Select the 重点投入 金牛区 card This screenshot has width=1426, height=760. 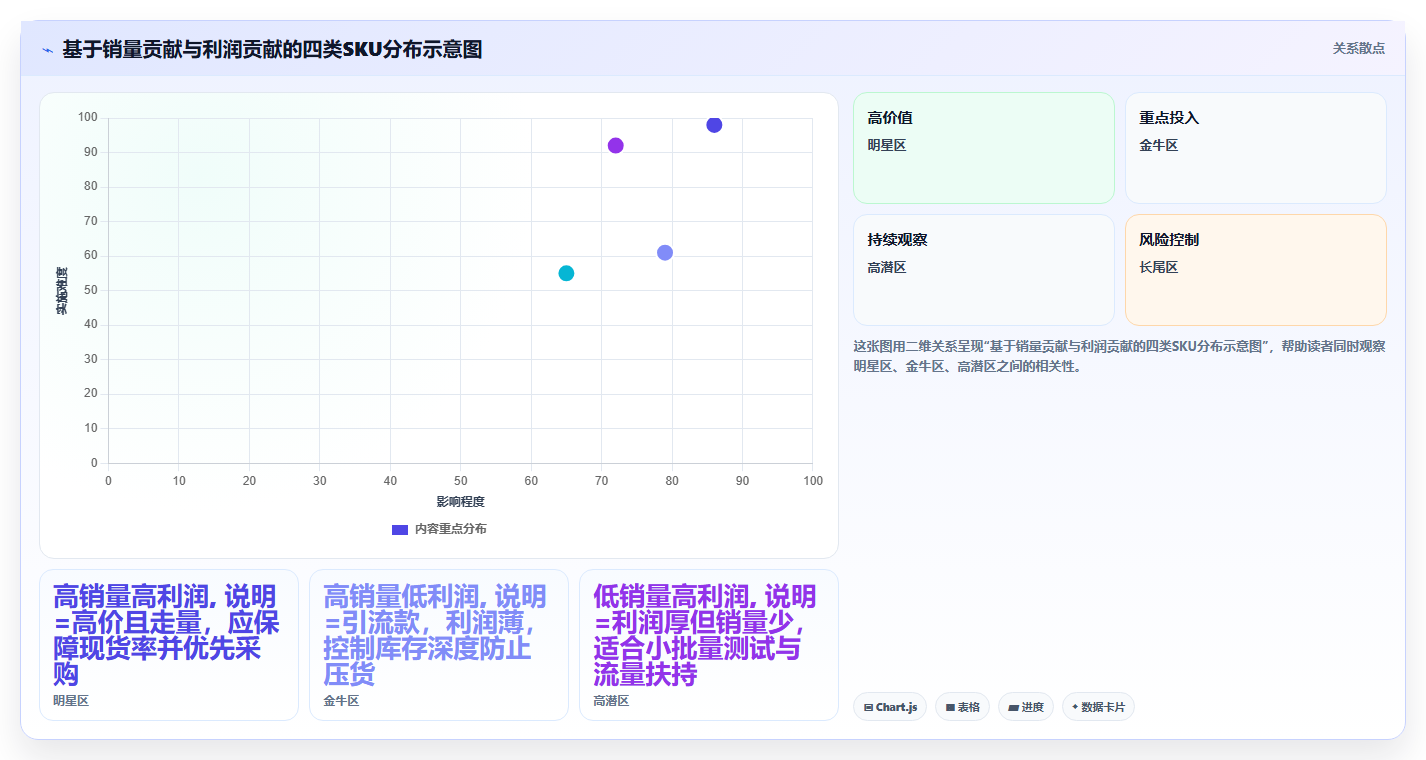click(x=1255, y=148)
